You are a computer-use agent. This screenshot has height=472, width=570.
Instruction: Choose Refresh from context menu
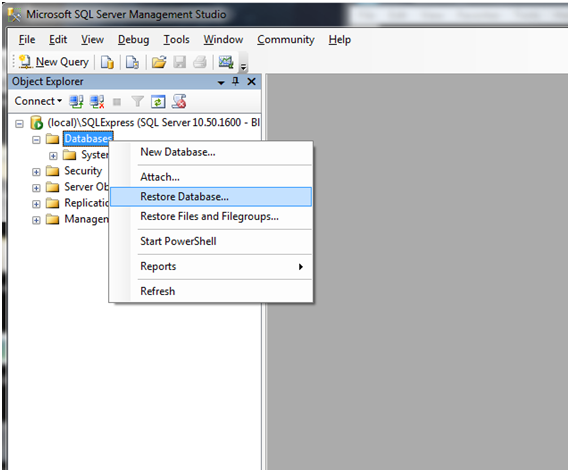tap(211, 291)
